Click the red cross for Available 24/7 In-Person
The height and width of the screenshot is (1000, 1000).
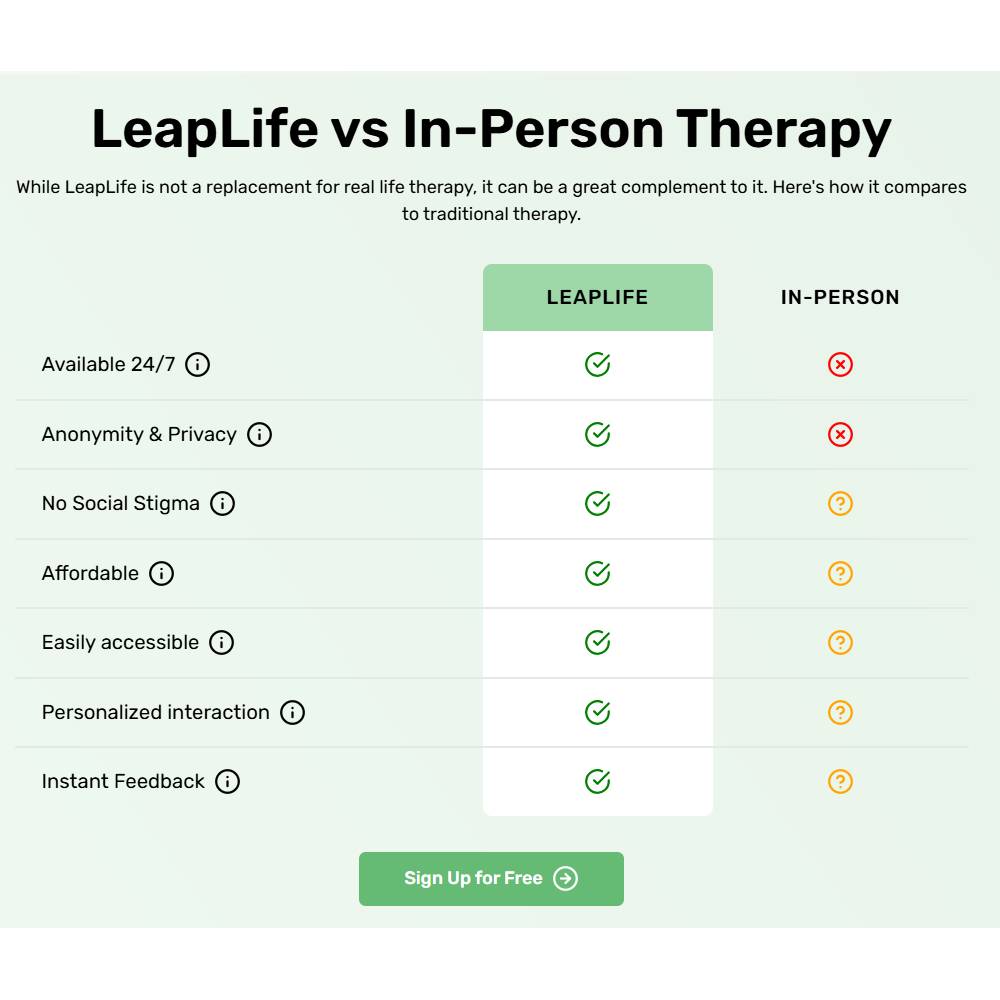tap(840, 364)
